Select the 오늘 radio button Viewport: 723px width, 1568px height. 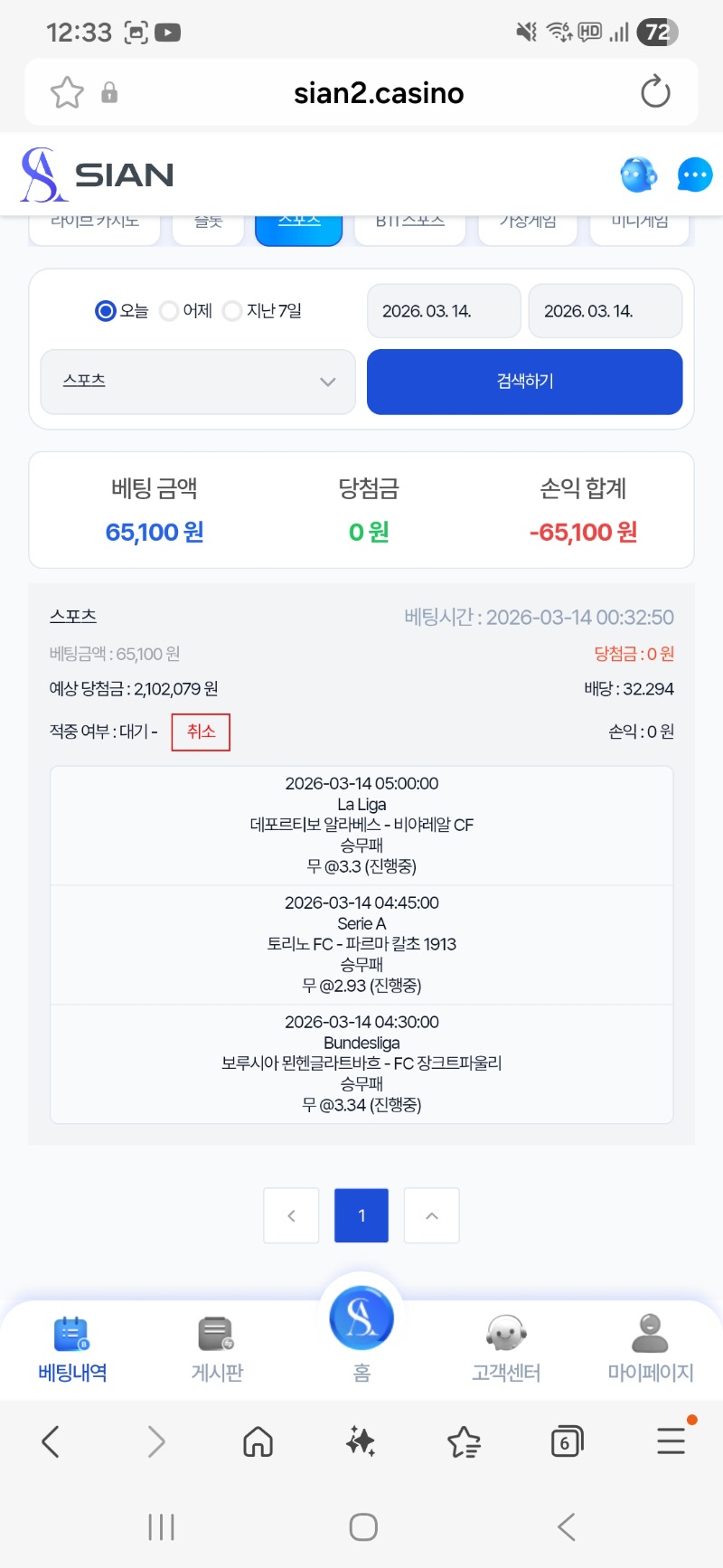tap(106, 311)
